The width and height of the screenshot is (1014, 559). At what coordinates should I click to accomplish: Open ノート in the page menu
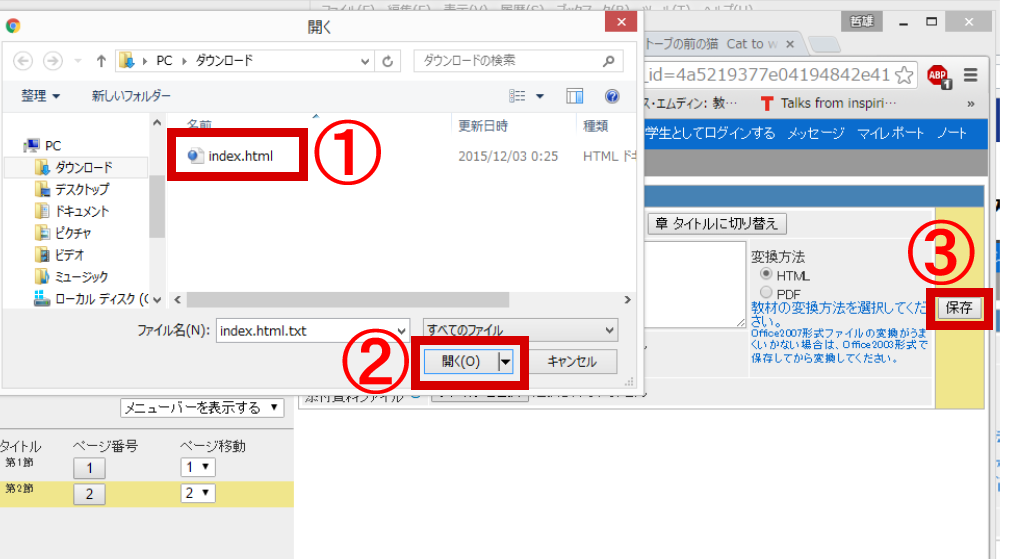952,133
